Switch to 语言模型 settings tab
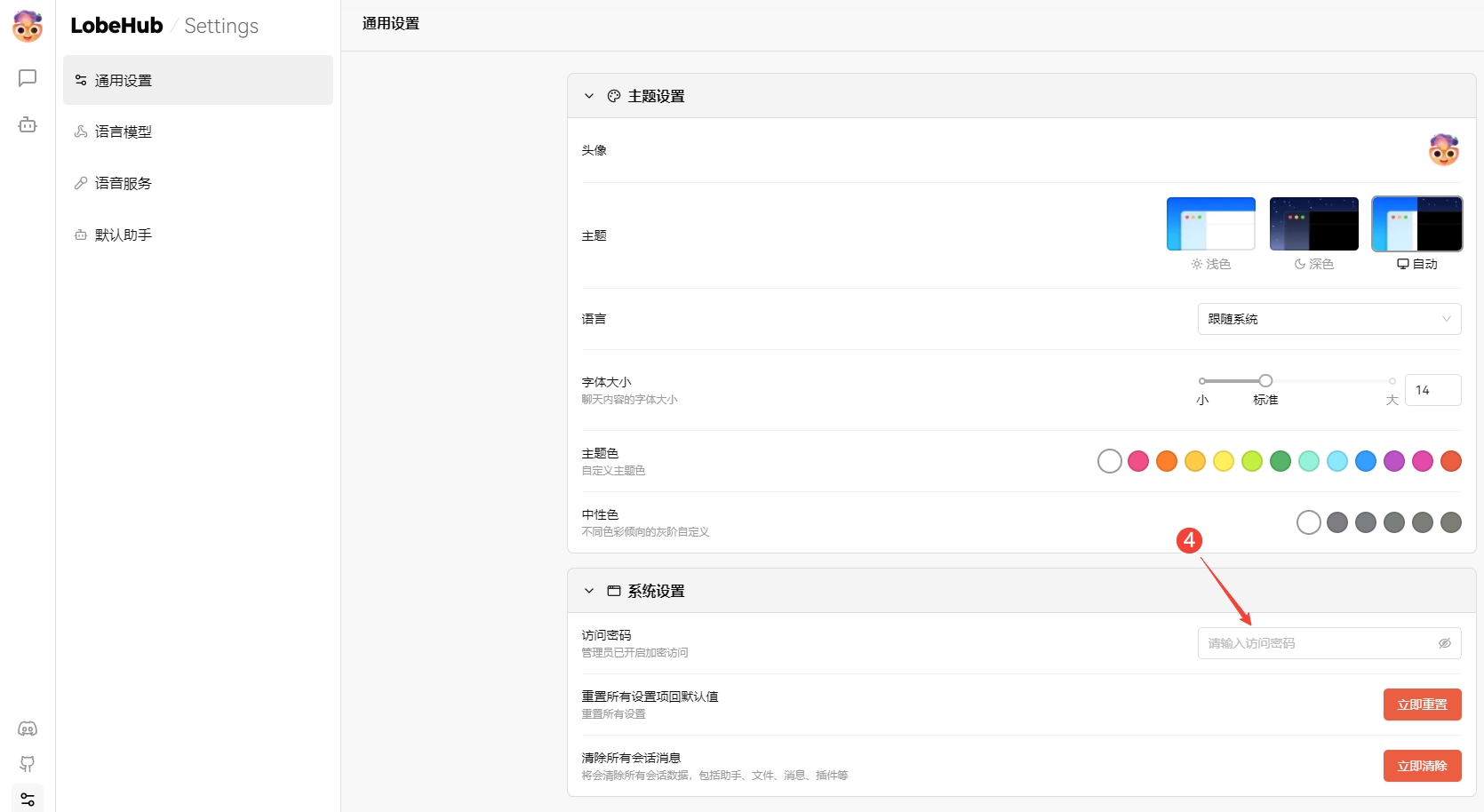The height and width of the screenshot is (812, 1484). pos(124,131)
